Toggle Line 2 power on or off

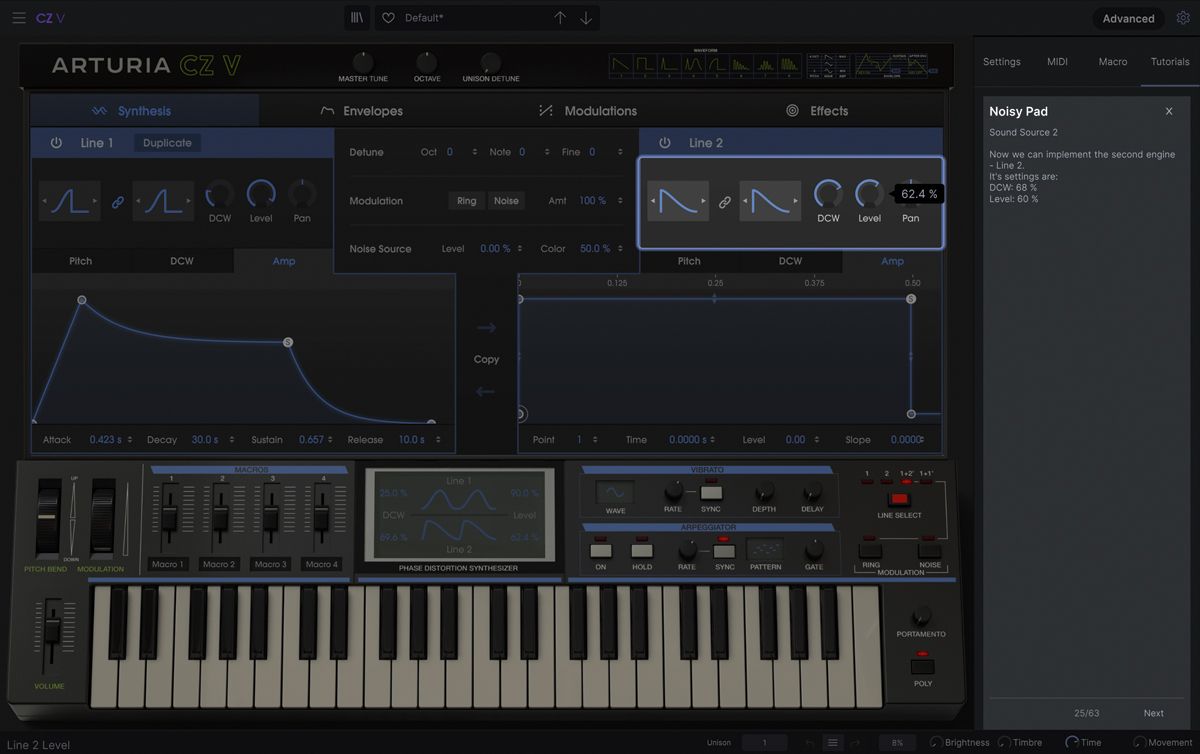[x=665, y=143]
